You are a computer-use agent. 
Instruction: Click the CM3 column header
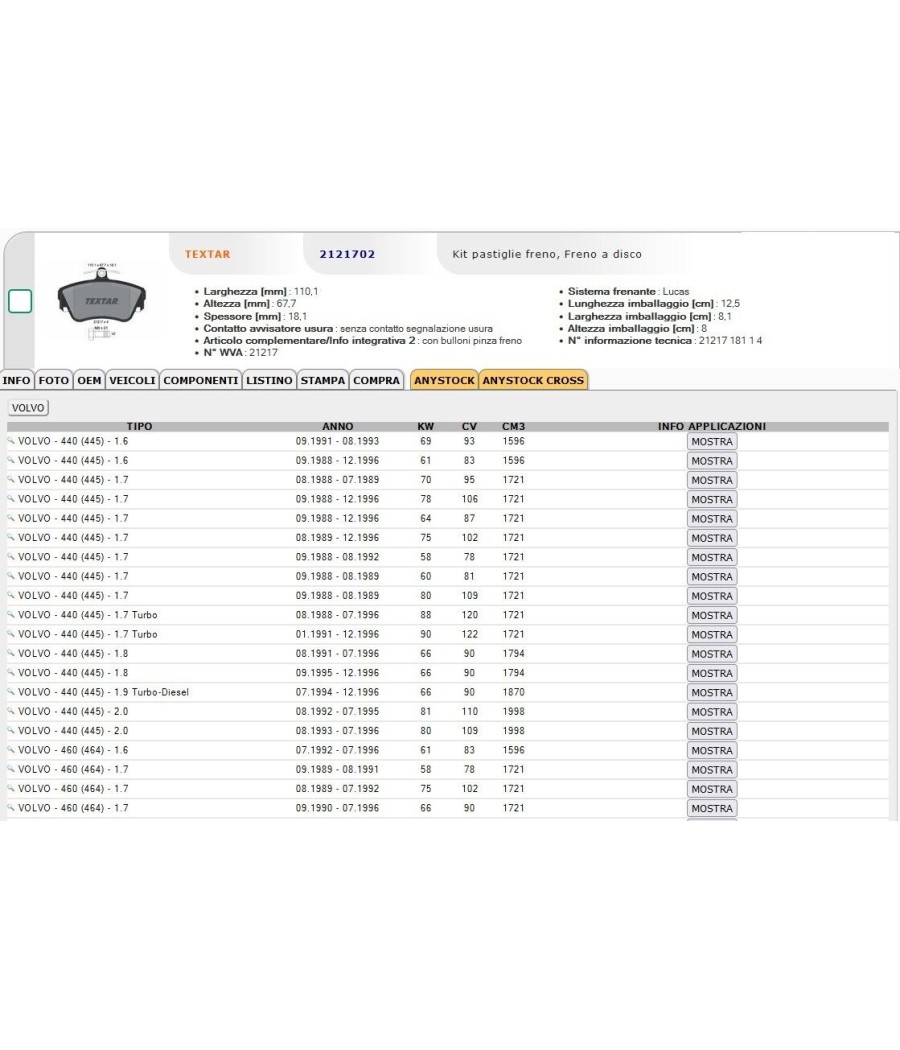(x=514, y=426)
